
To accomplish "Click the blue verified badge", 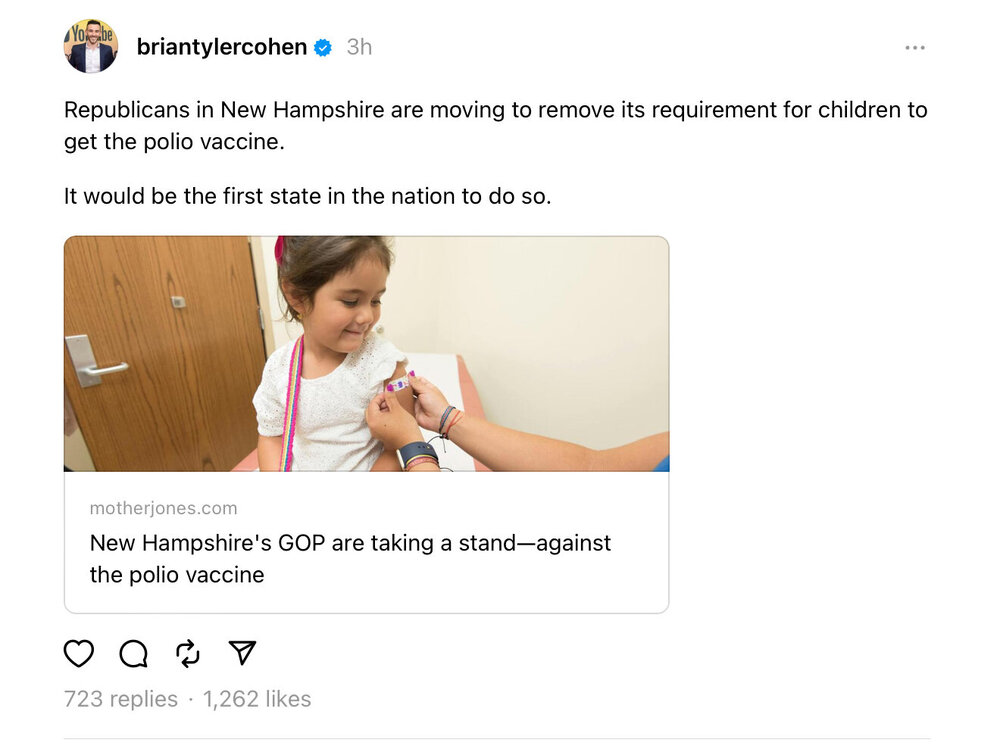I will point(323,47).
